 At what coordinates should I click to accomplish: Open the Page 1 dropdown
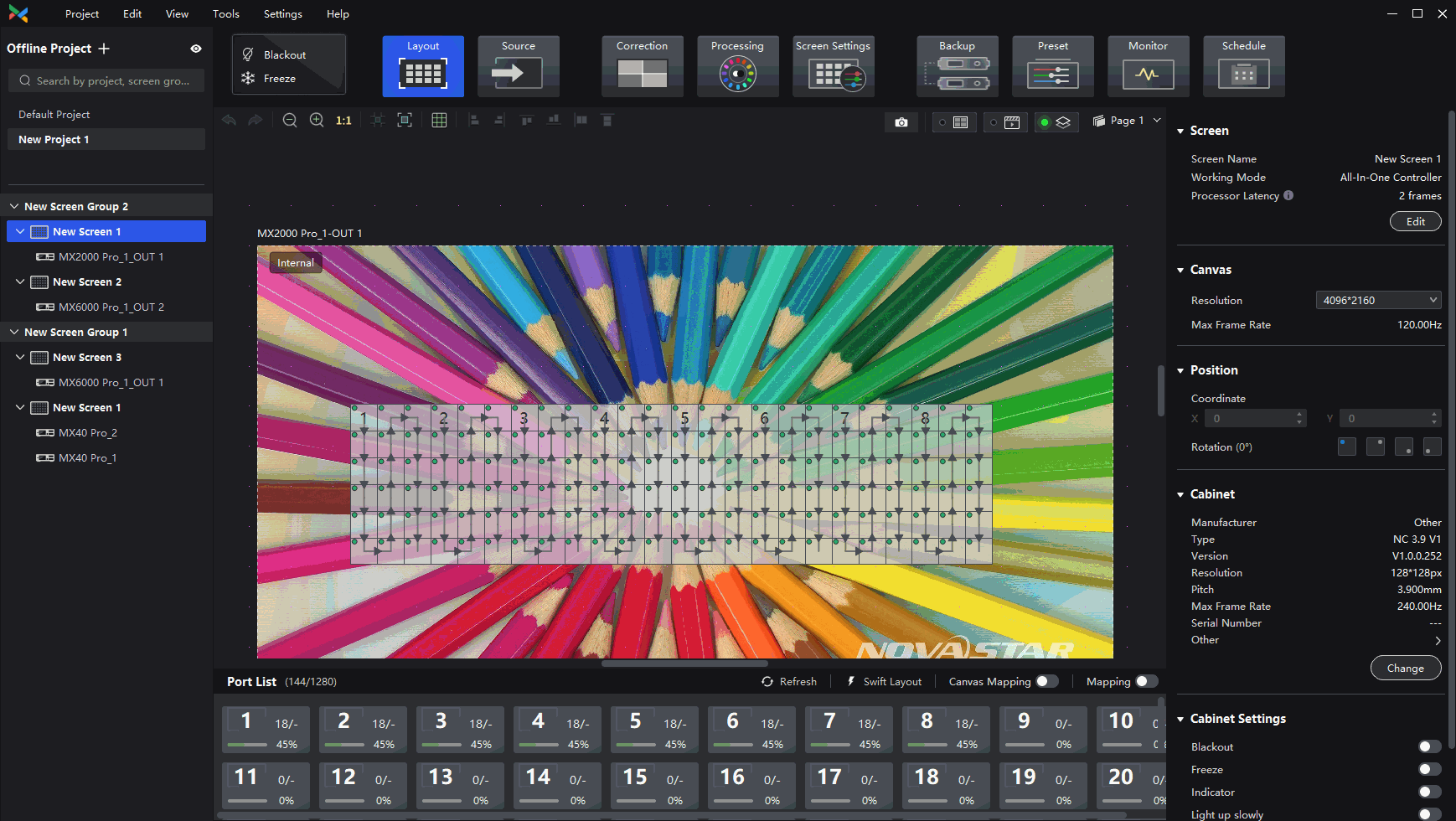(x=1128, y=121)
